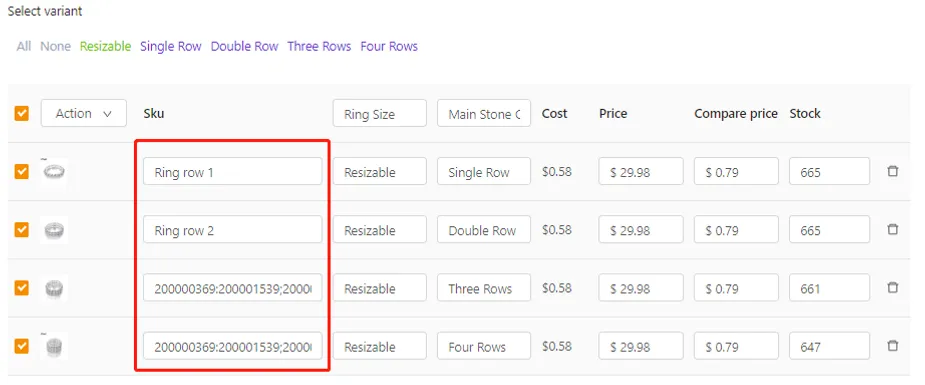Viewport: 925px width, 385px height.
Task: Delete the Single Row variant with trash icon
Action: 893,172
